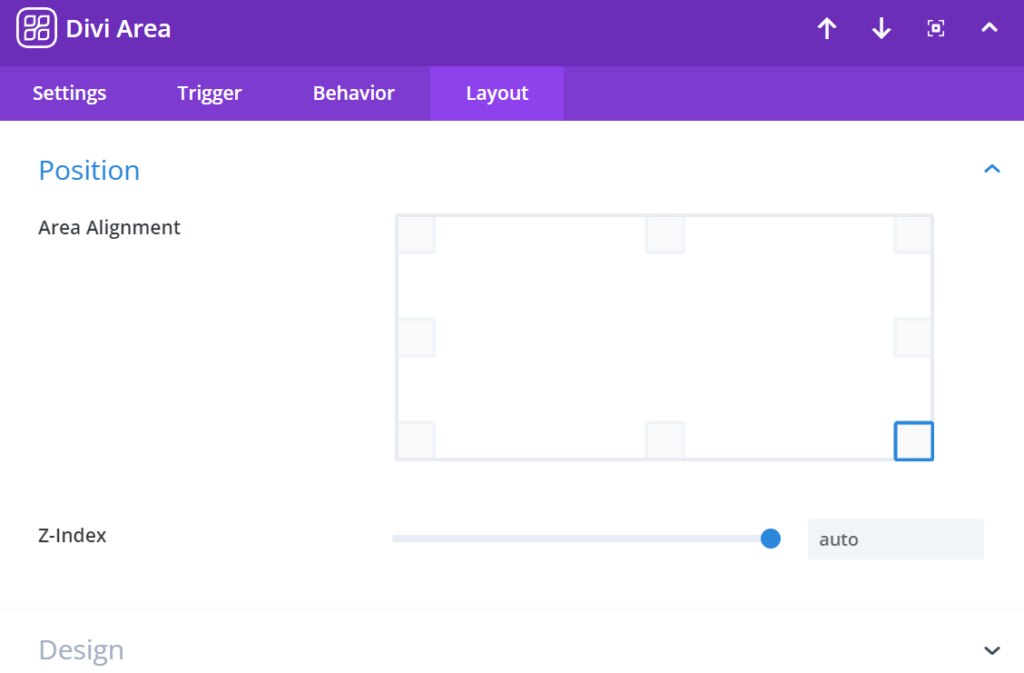
Task: Collapse the Position section
Action: [992, 170]
